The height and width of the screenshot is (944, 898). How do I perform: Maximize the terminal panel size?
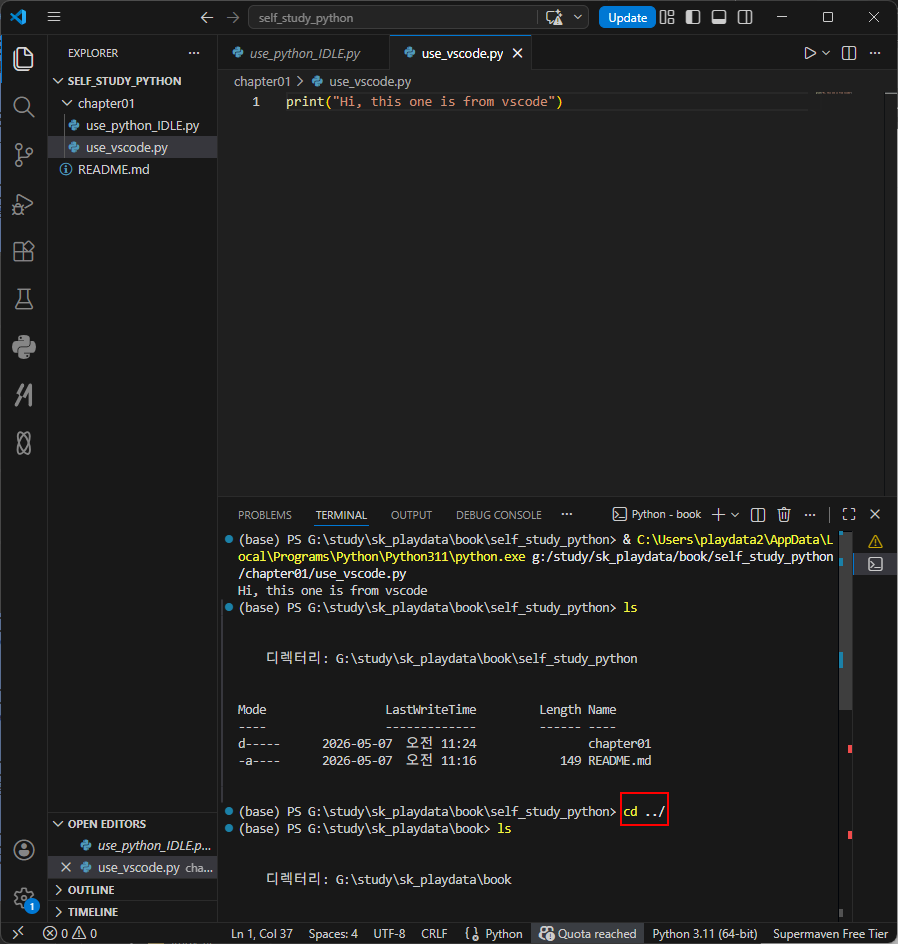(849, 514)
